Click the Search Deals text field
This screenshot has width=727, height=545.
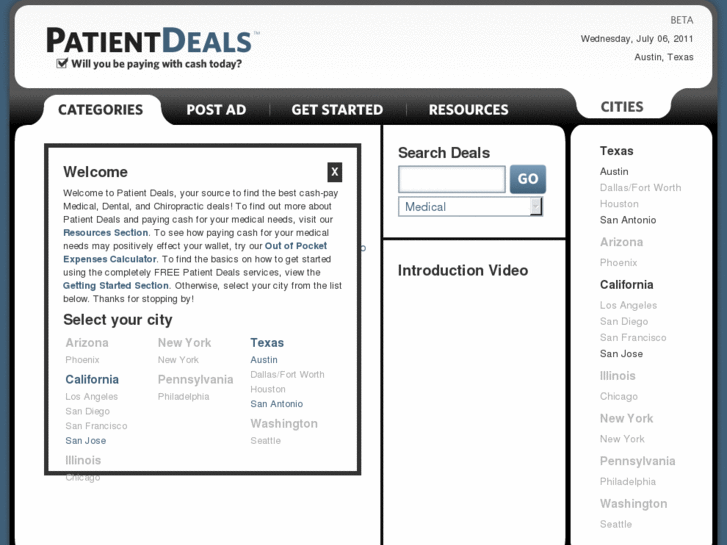[x=452, y=179]
